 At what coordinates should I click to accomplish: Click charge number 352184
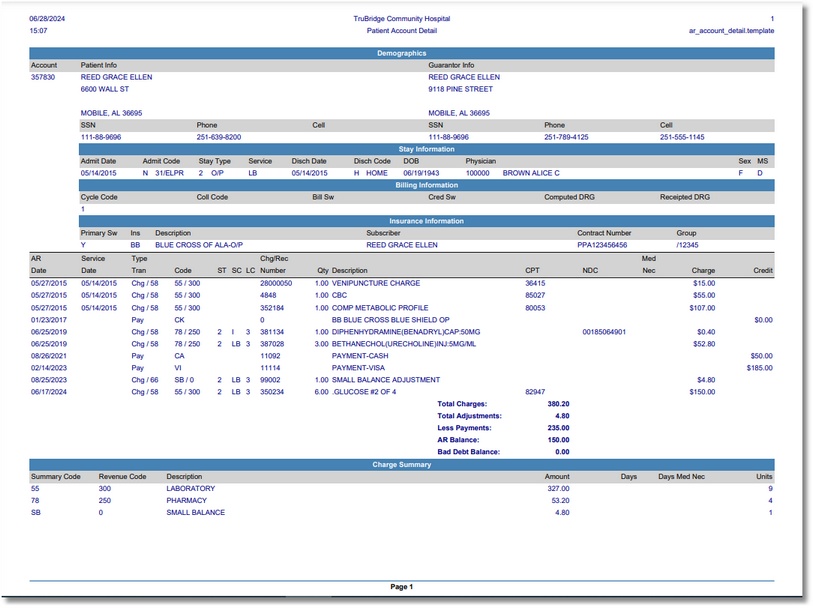272,308
